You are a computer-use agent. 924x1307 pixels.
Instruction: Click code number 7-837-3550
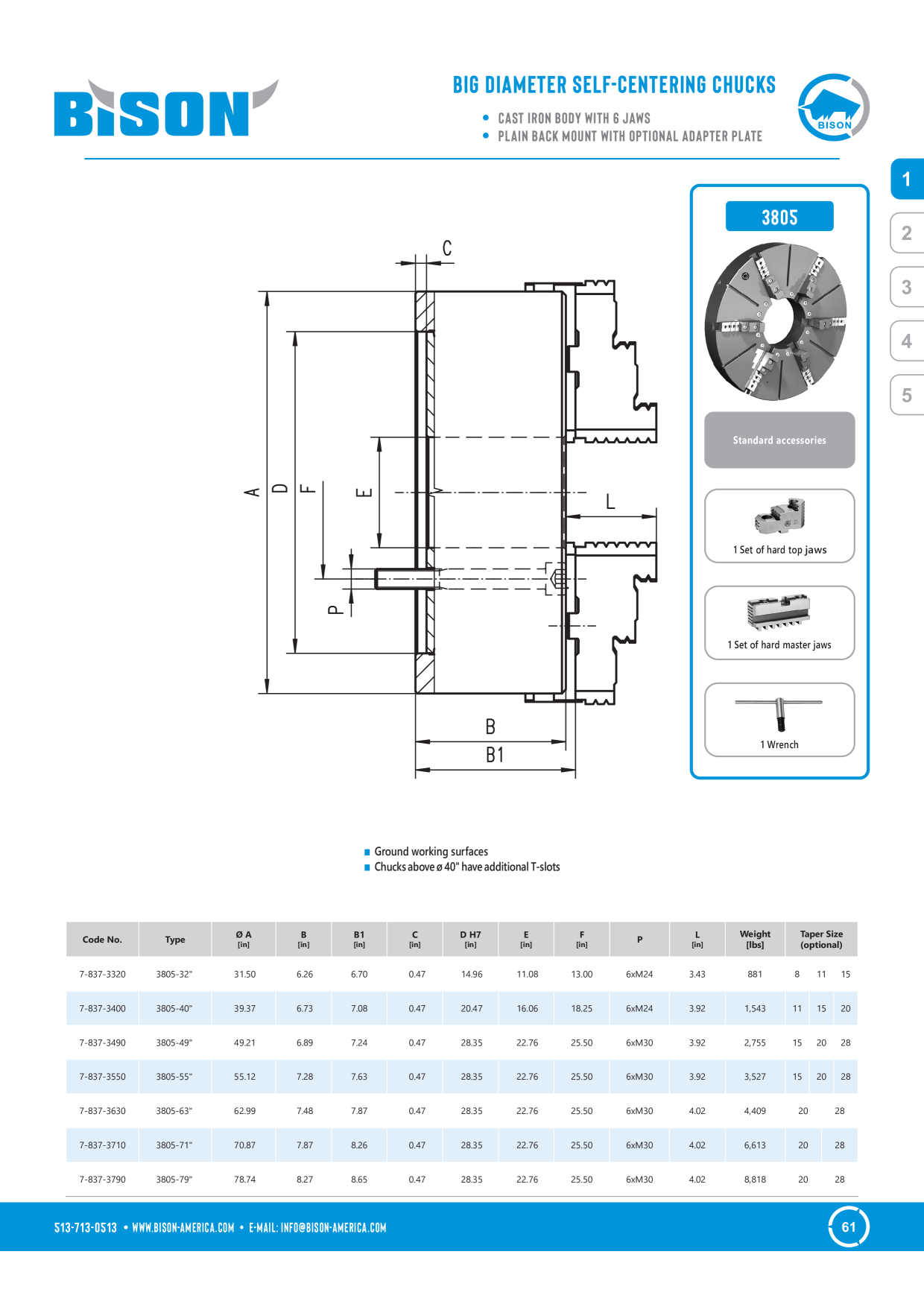click(x=102, y=1077)
